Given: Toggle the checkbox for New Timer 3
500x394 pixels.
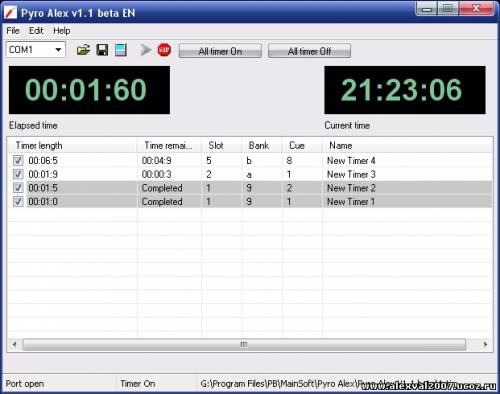Looking at the screenshot, I should (18, 174).
